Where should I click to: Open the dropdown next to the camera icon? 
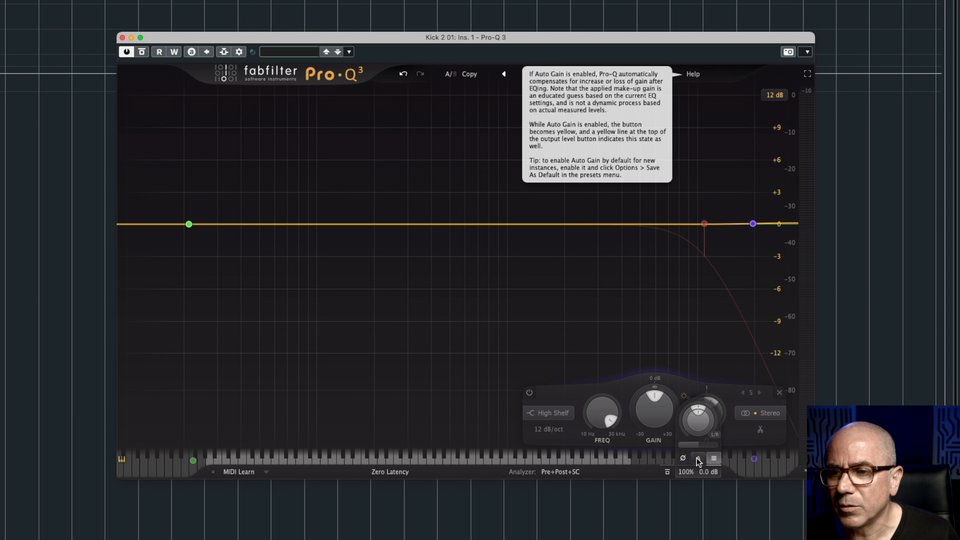(x=807, y=52)
